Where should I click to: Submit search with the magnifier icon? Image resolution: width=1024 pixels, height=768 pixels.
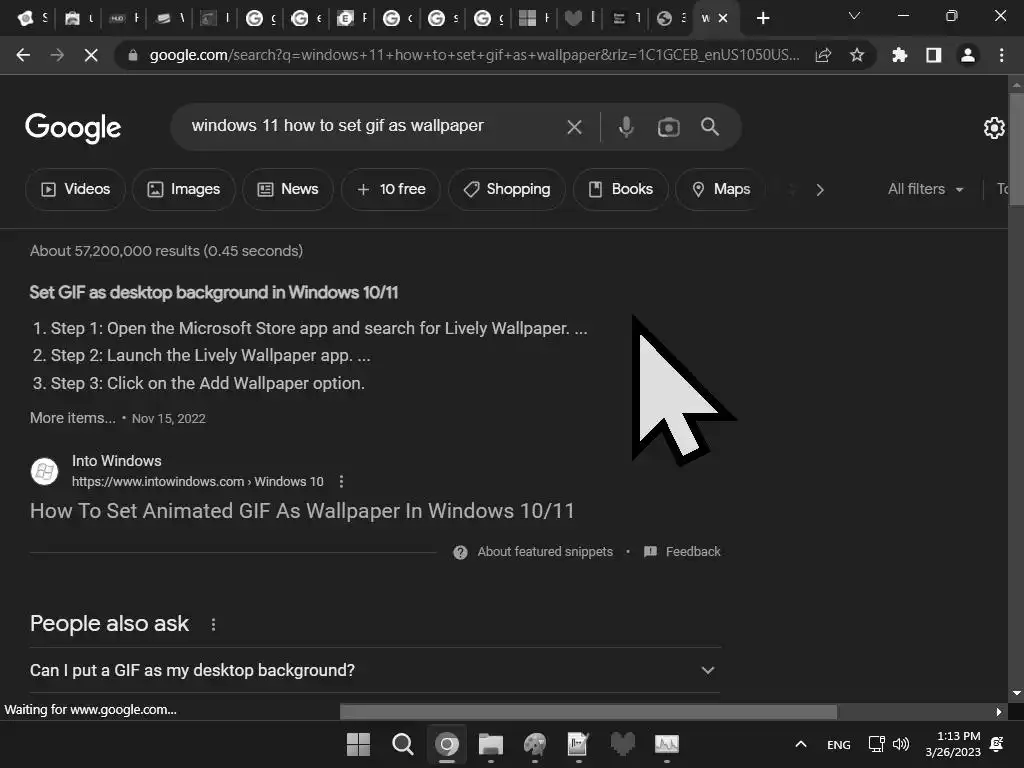pyautogui.click(x=710, y=127)
